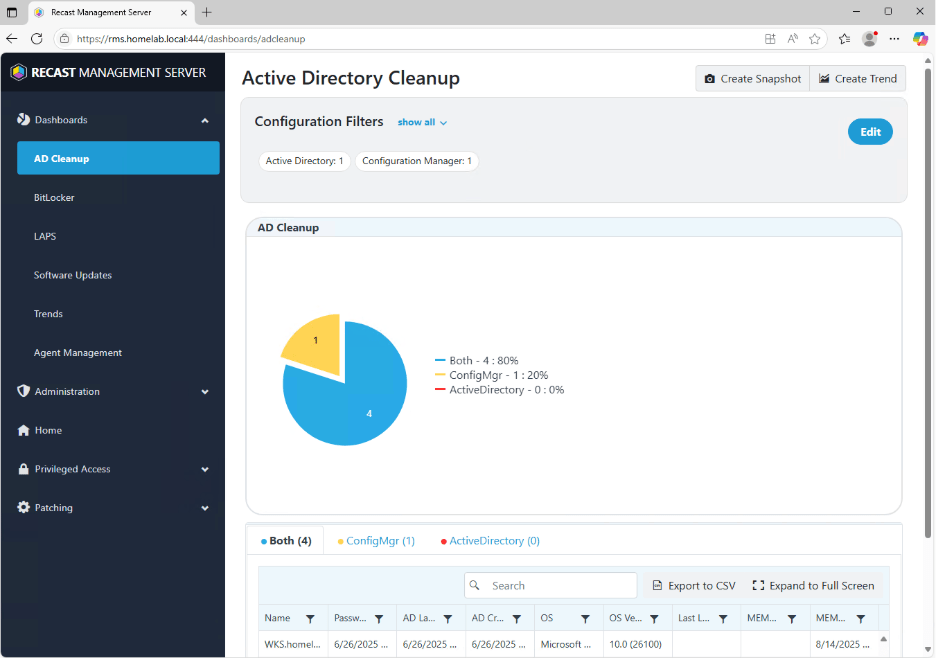The height and width of the screenshot is (658, 936).
Task: Click the Recast Management Server logo
Action: click(16, 72)
